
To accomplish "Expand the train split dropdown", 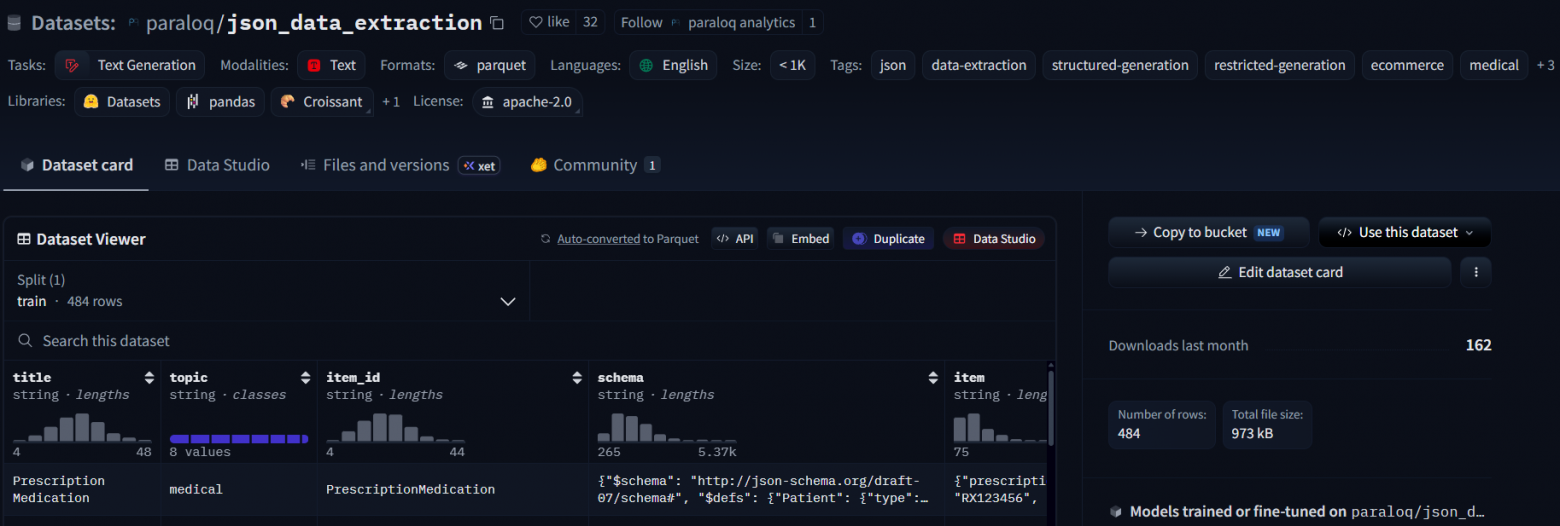I will tap(267, 290).
